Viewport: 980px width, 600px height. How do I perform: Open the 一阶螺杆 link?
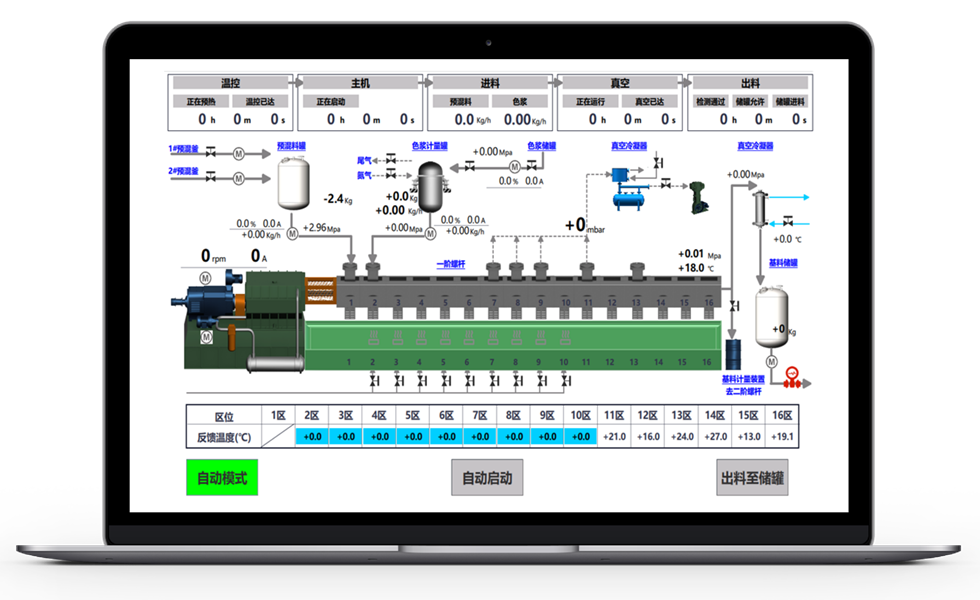click(451, 264)
